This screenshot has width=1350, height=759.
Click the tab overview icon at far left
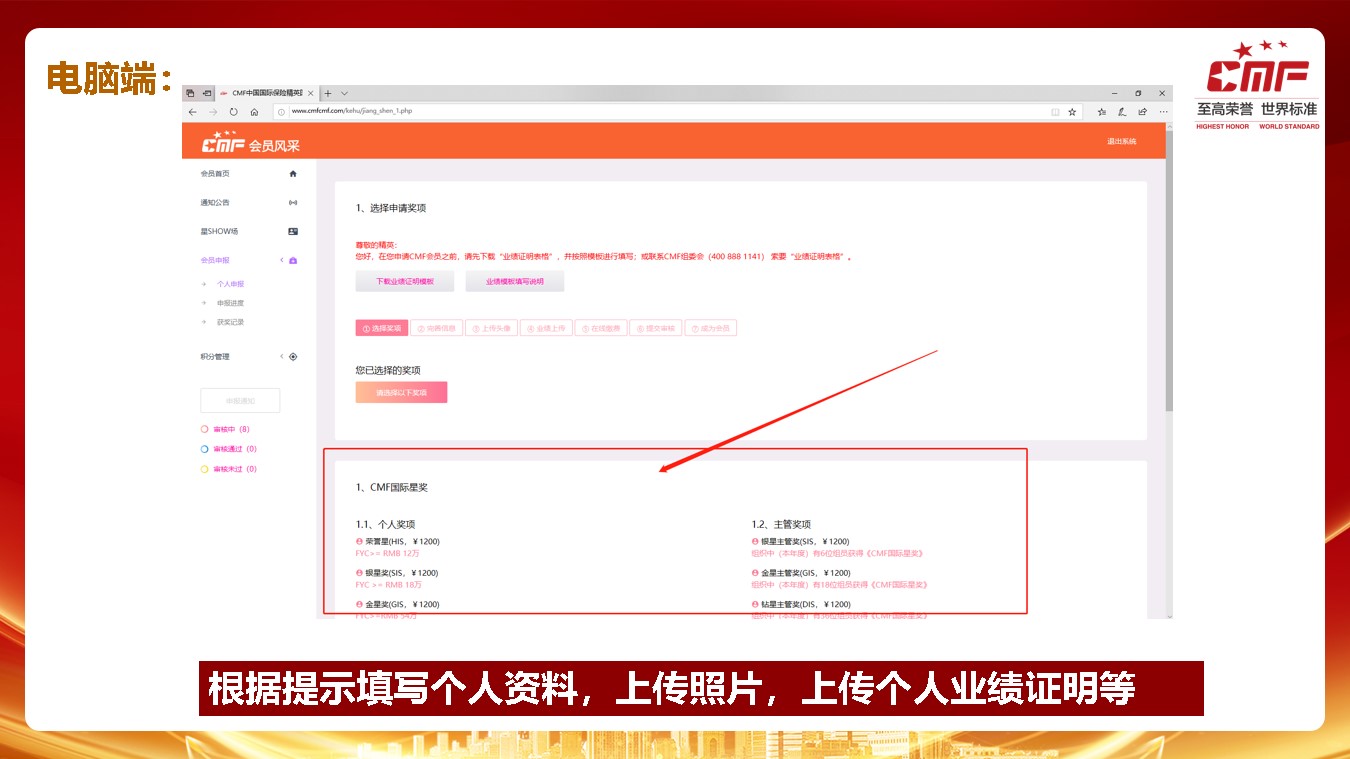190,93
